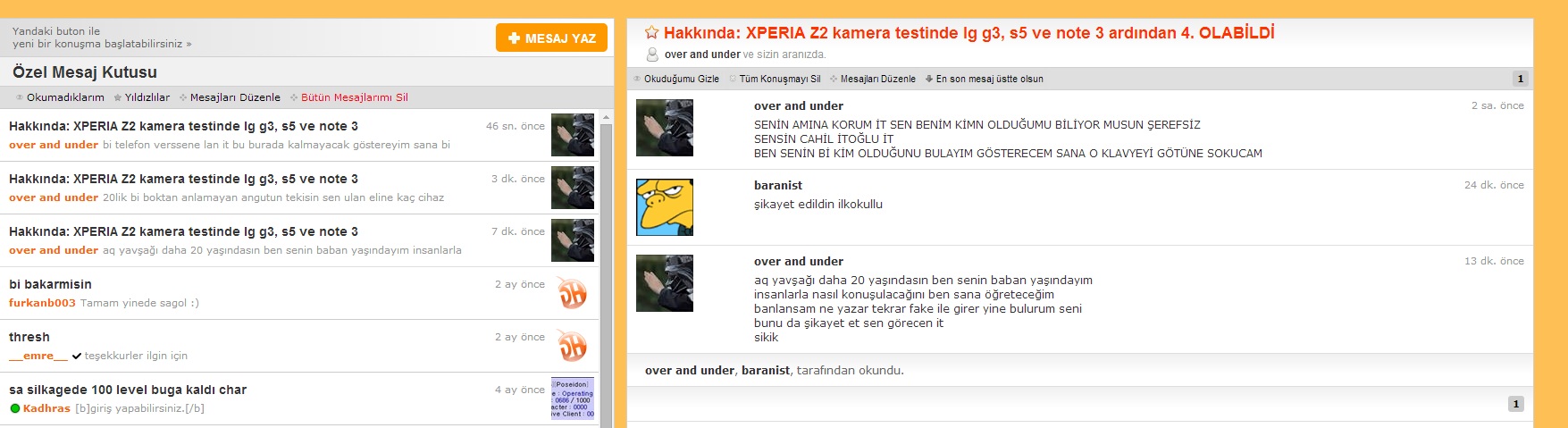
Task: Go to page 1 at conversation bottom
Action: 1515,404
